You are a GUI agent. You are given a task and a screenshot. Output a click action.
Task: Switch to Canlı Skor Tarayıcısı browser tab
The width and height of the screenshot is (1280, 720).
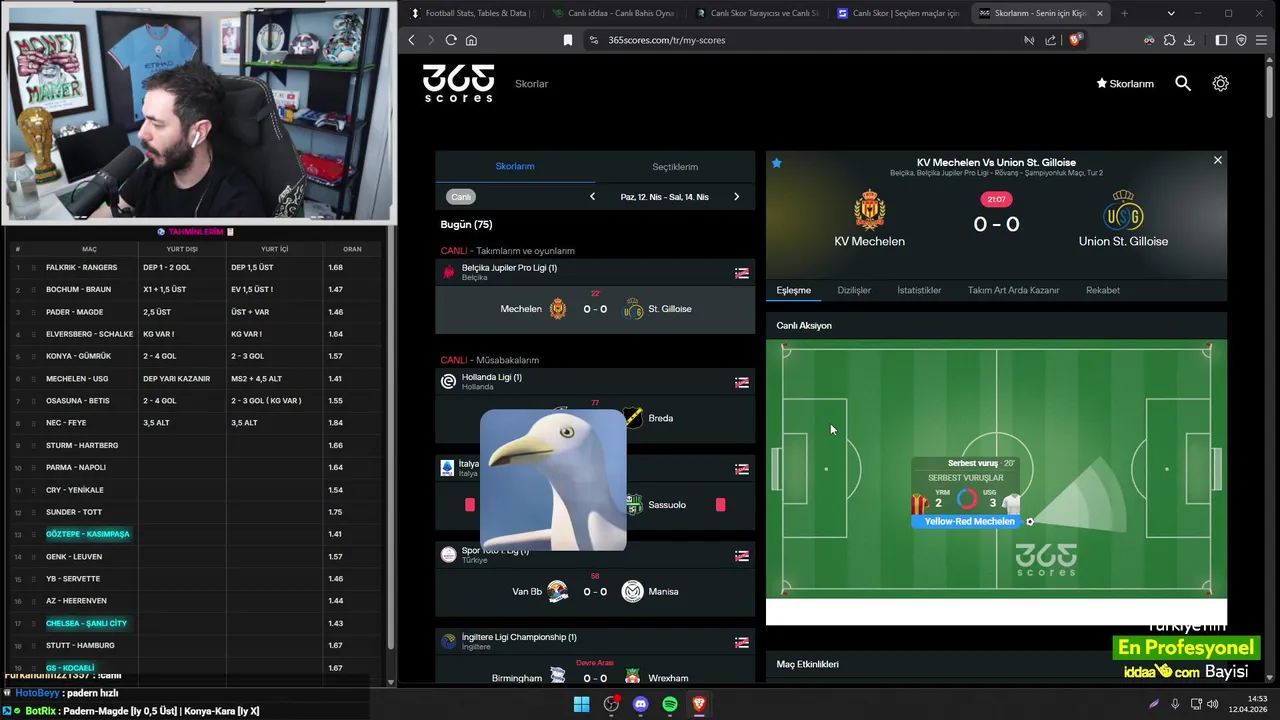[756, 13]
